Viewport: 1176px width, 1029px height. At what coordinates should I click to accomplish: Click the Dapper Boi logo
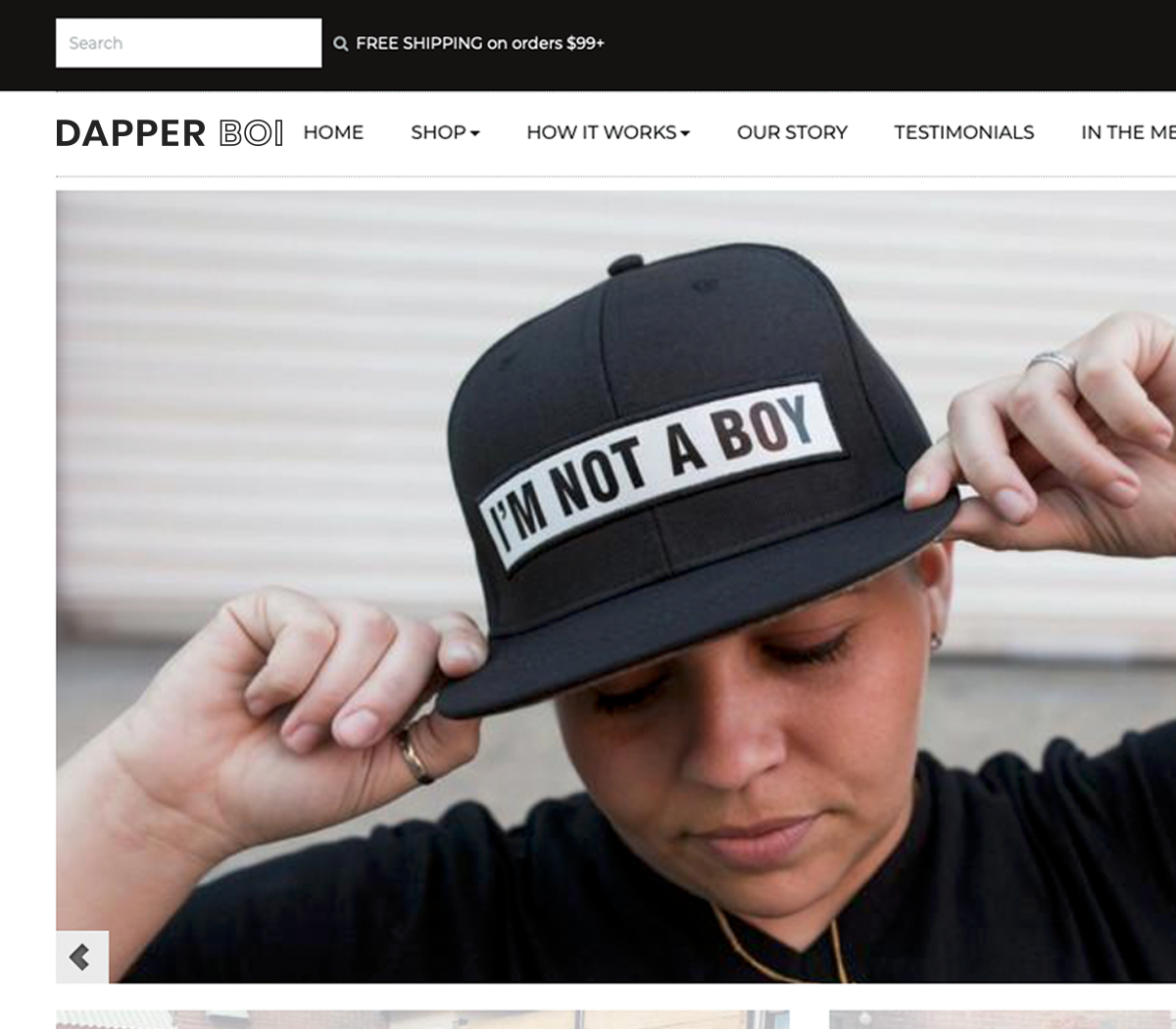[170, 132]
